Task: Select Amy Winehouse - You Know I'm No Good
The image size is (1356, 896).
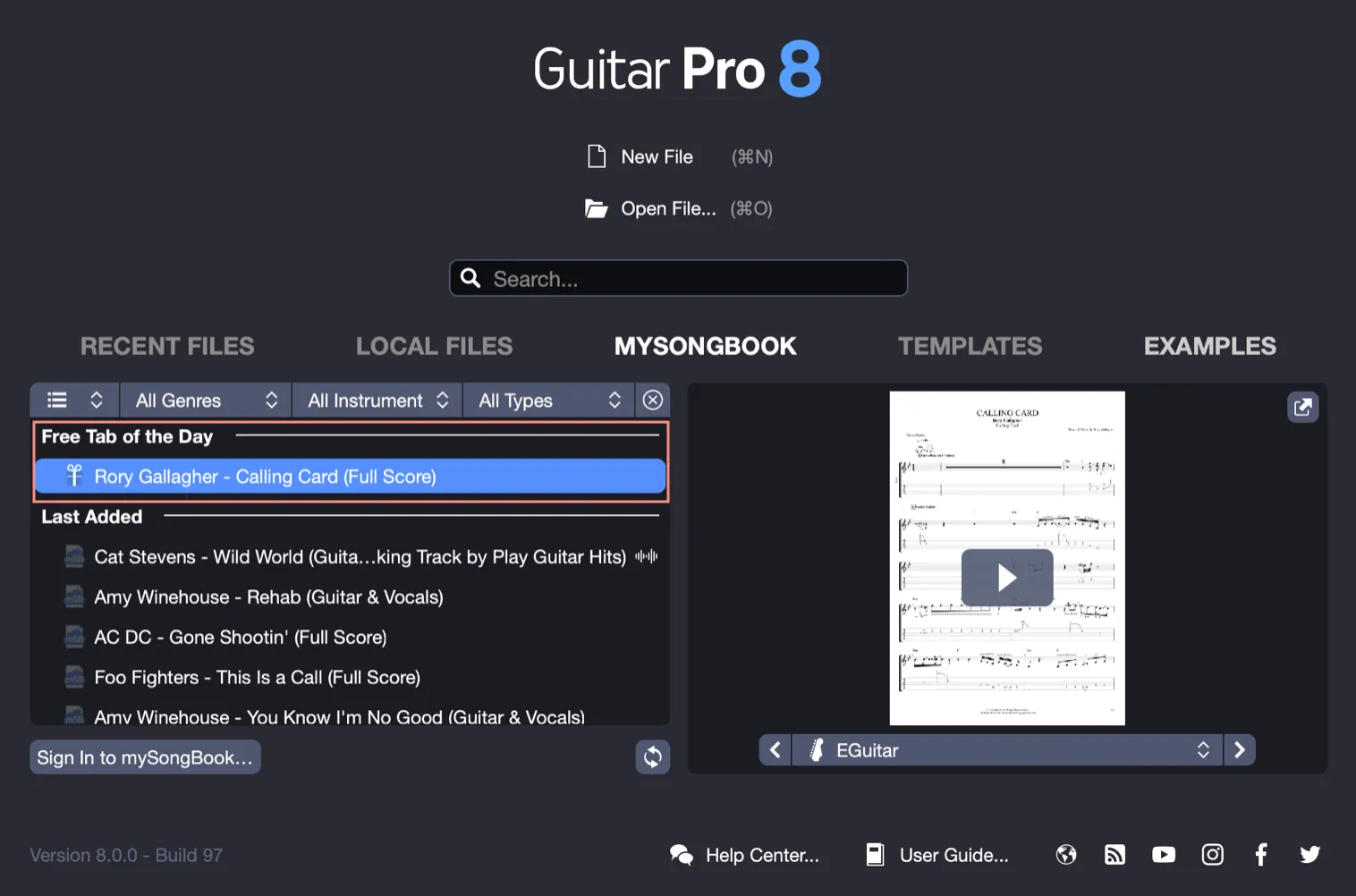Action: tap(351, 715)
